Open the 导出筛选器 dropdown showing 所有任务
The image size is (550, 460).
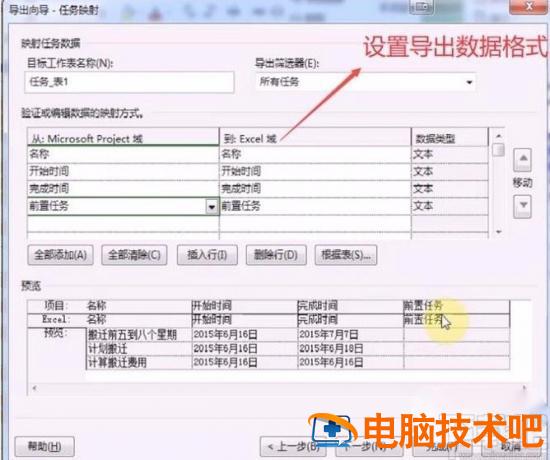point(365,82)
